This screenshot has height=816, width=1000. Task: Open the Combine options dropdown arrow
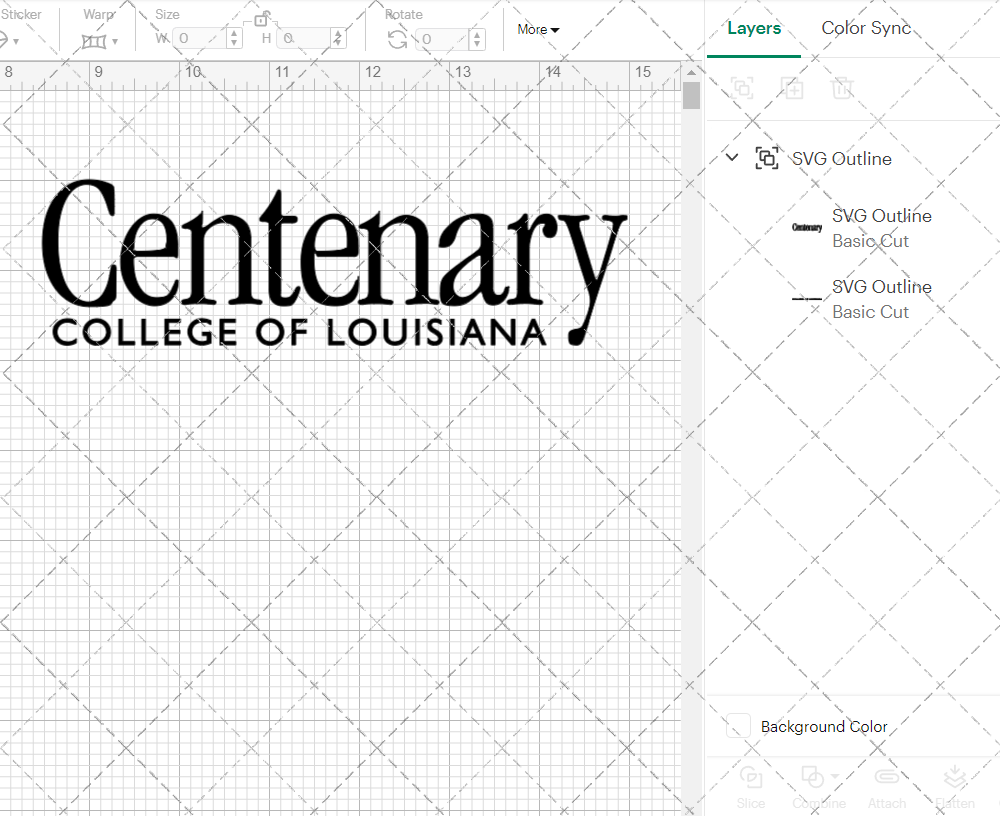click(x=834, y=776)
